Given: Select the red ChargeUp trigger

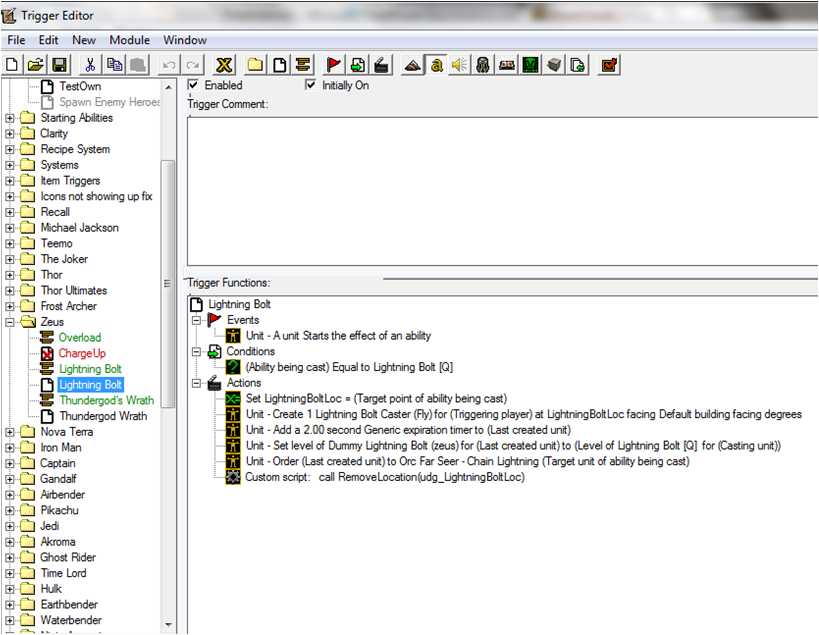Looking at the screenshot, I should click(82, 354).
